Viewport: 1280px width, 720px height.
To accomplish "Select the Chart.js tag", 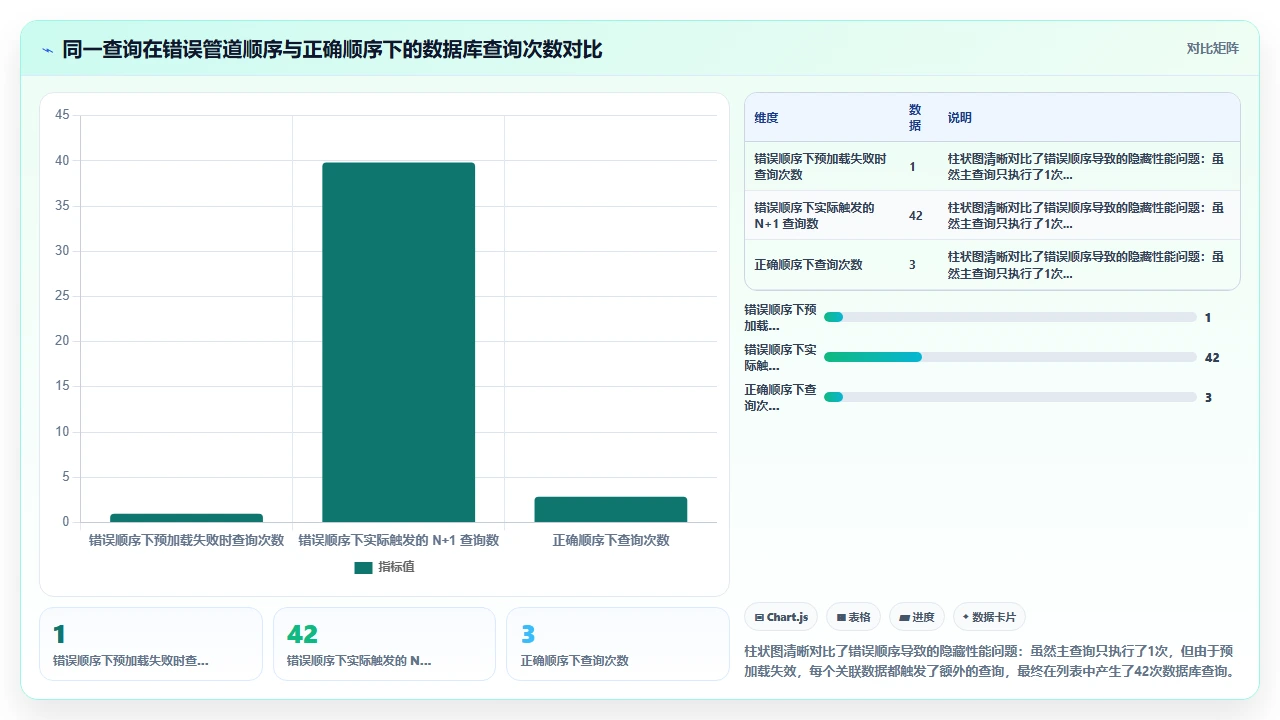I will [x=781, y=617].
